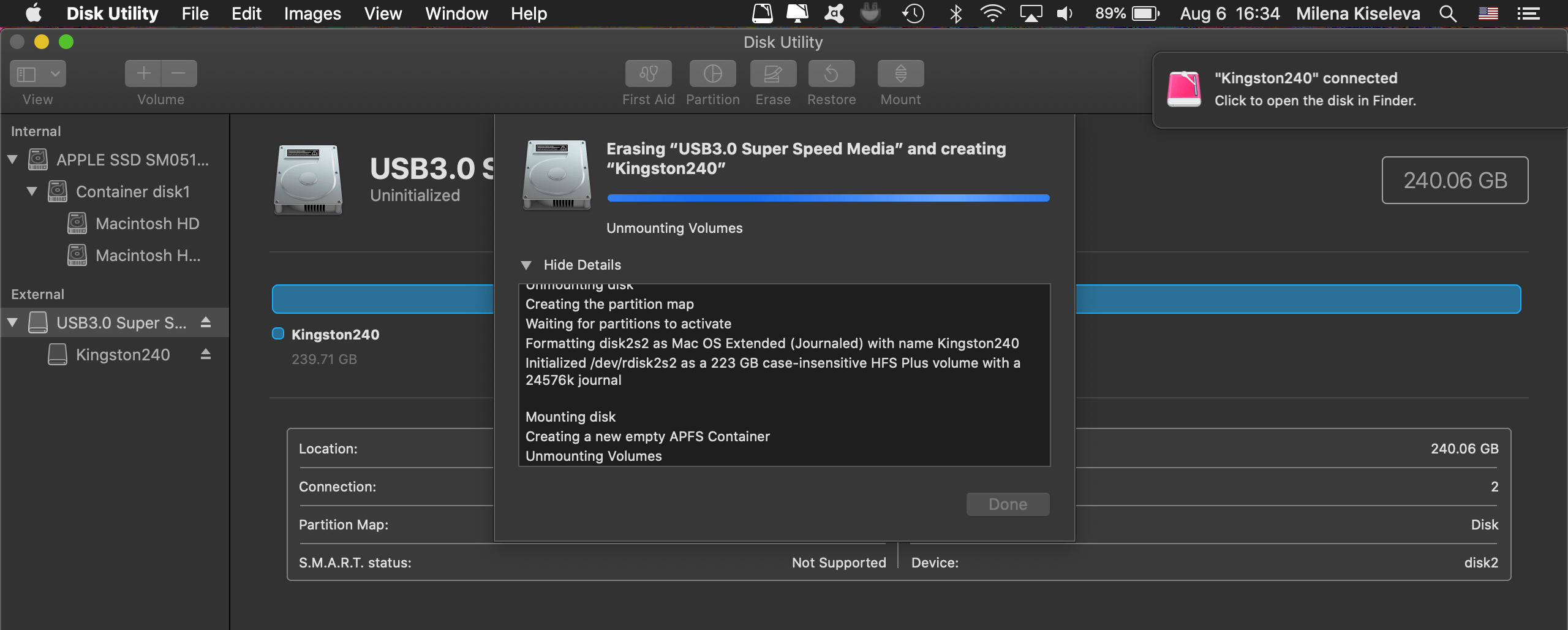
Task: Click the Bluetooth menu bar icon
Action: (956, 13)
